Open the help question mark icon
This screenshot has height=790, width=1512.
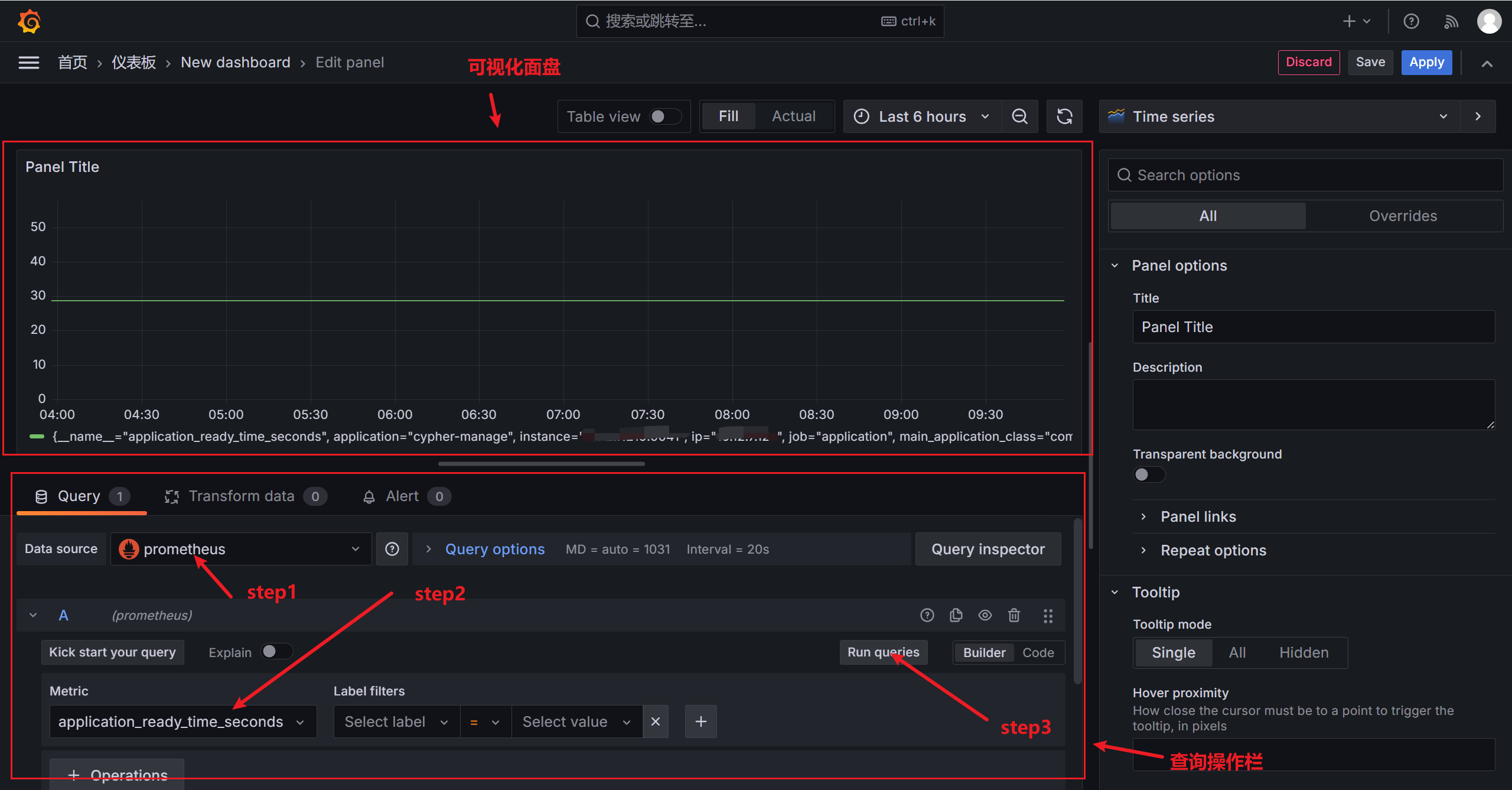coord(1411,21)
